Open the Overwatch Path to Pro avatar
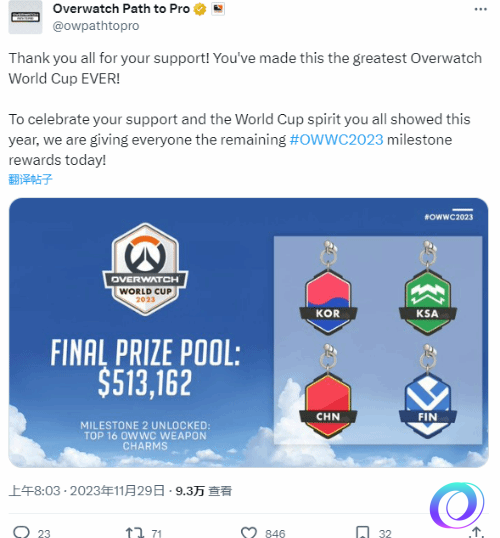This screenshot has width=500, height=538. pos(25,17)
